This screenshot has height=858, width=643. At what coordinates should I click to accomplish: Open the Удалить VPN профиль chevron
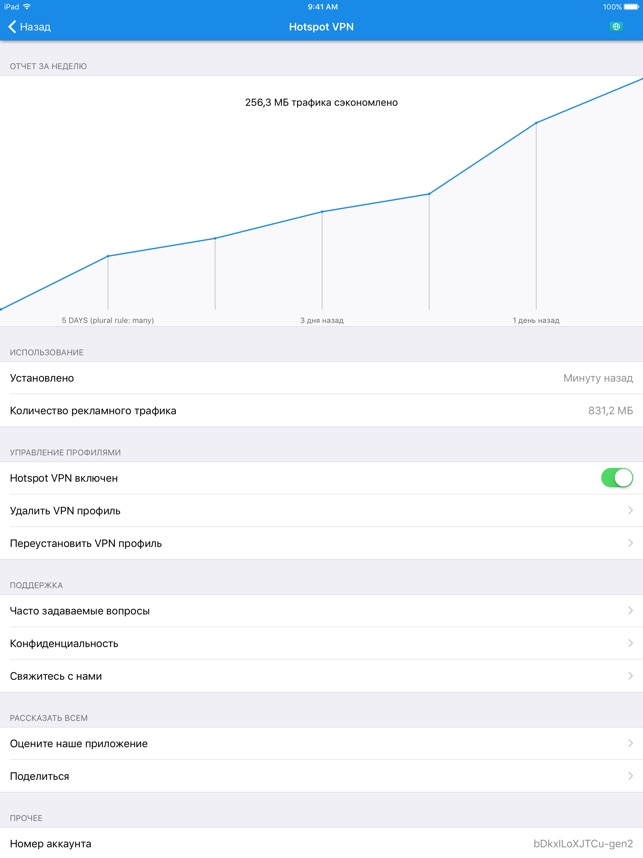[630, 511]
